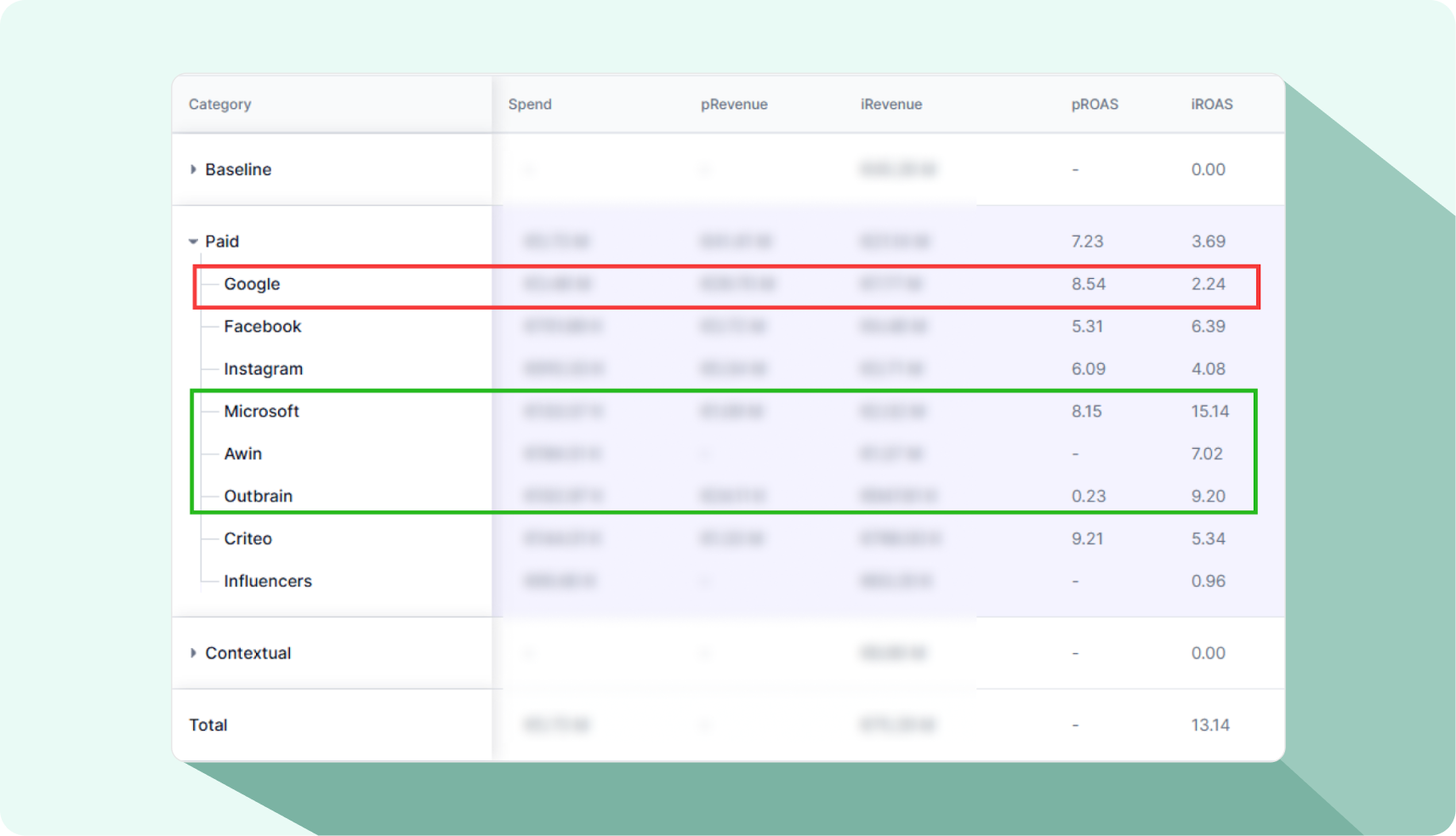Select the Google channel row

(252, 284)
